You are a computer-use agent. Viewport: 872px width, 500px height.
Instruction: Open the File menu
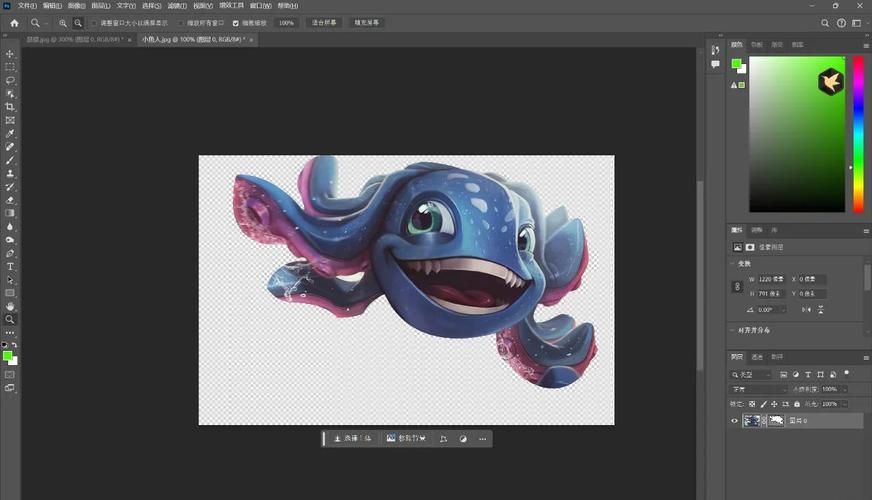(27, 6)
